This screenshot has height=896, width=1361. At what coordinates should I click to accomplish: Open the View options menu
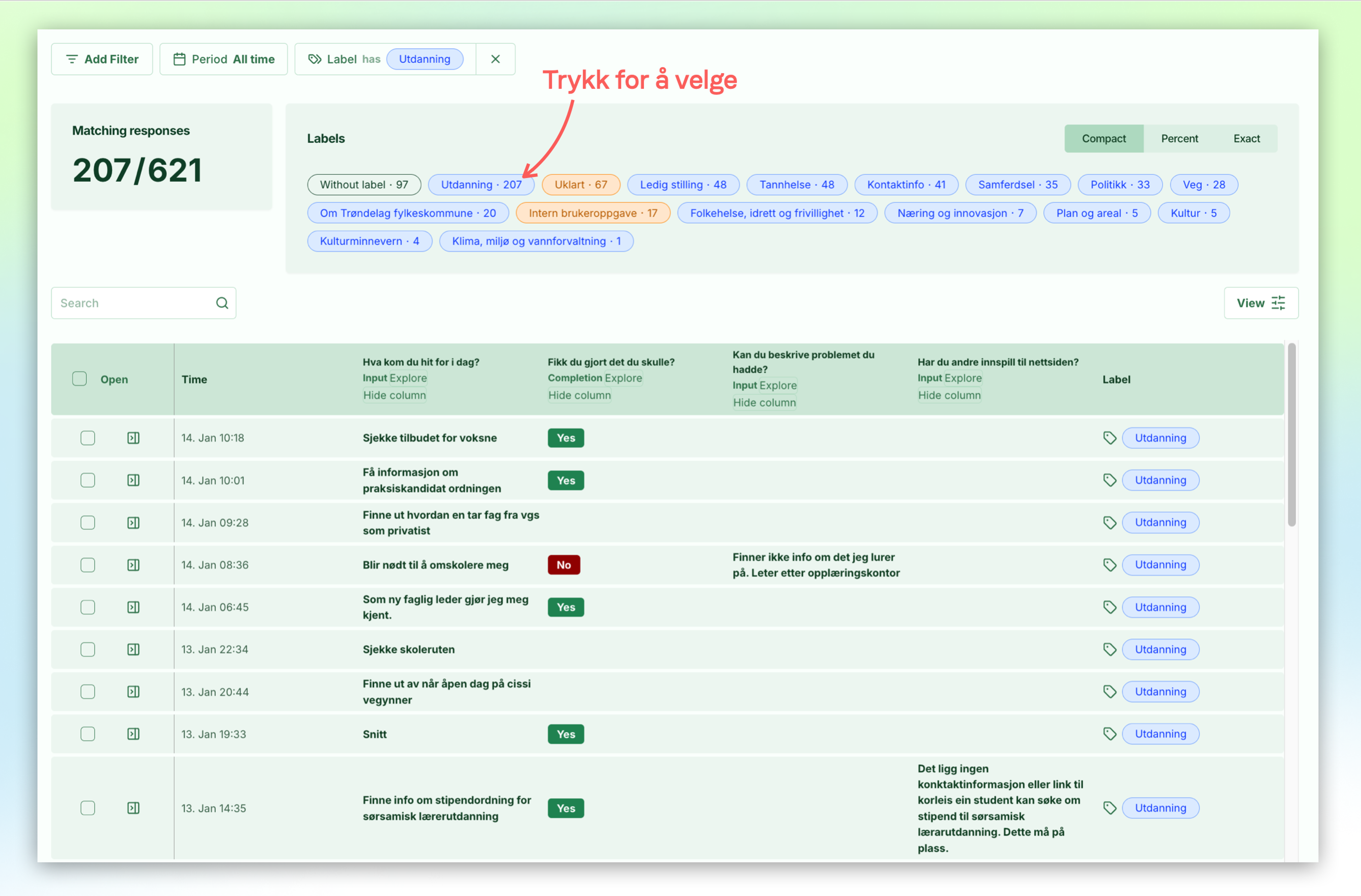tap(1261, 303)
